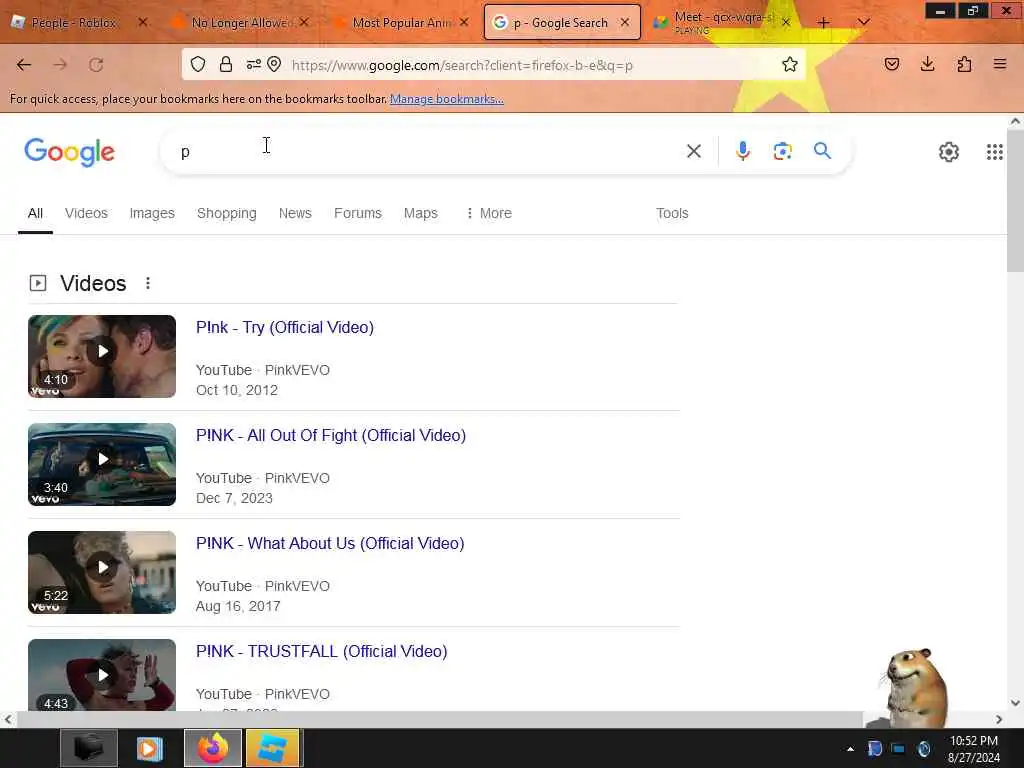The width and height of the screenshot is (1024, 768).
Task: Save to Pocket icon in toolbar
Action: click(x=892, y=64)
